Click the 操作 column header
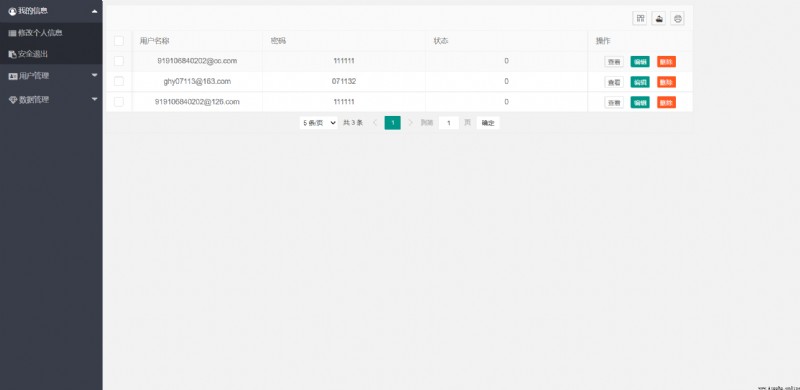The width and height of the screenshot is (800, 390). pos(640,41)
